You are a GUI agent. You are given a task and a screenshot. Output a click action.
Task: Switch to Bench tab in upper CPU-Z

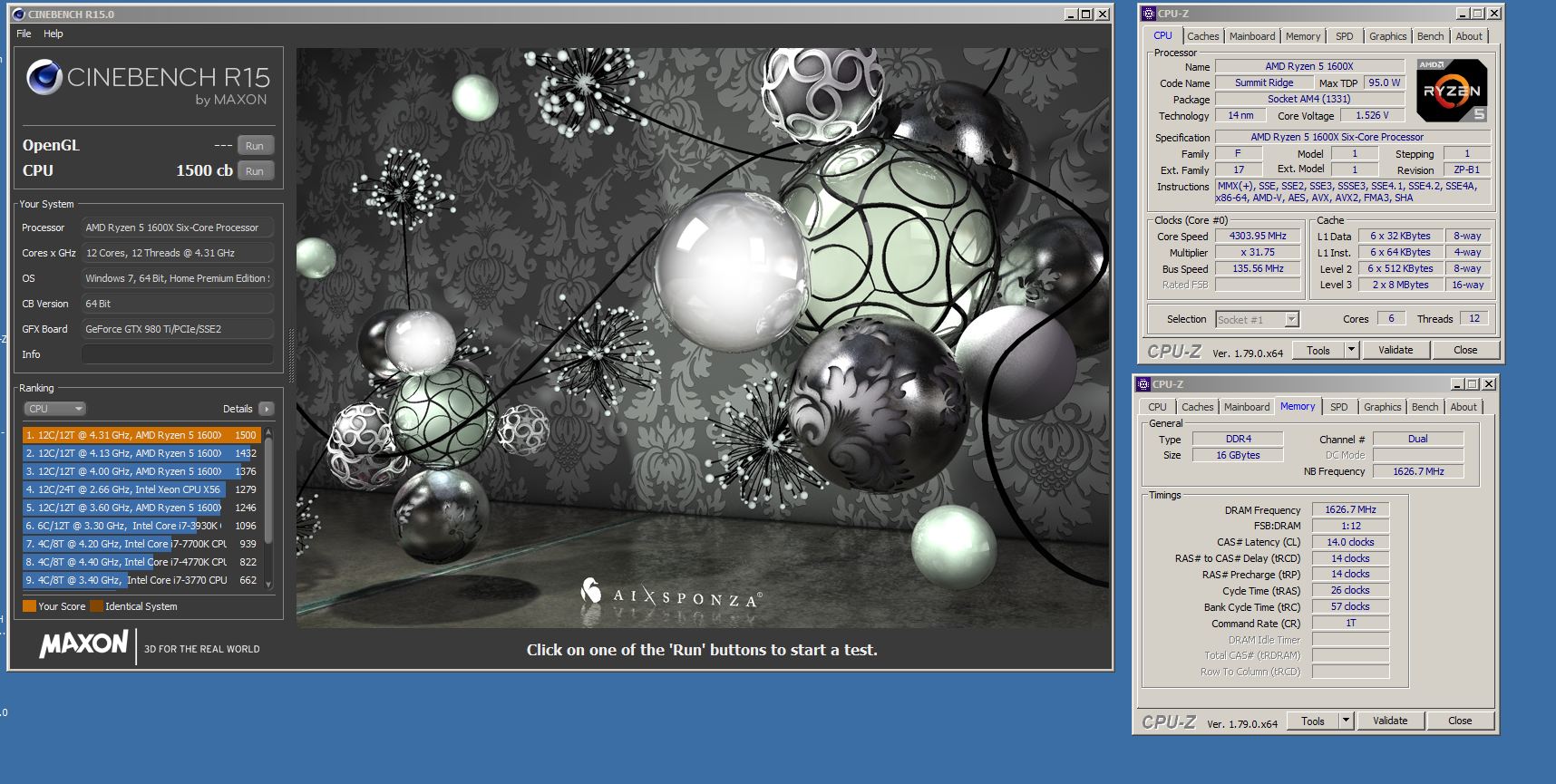[x=1431, y=36]
